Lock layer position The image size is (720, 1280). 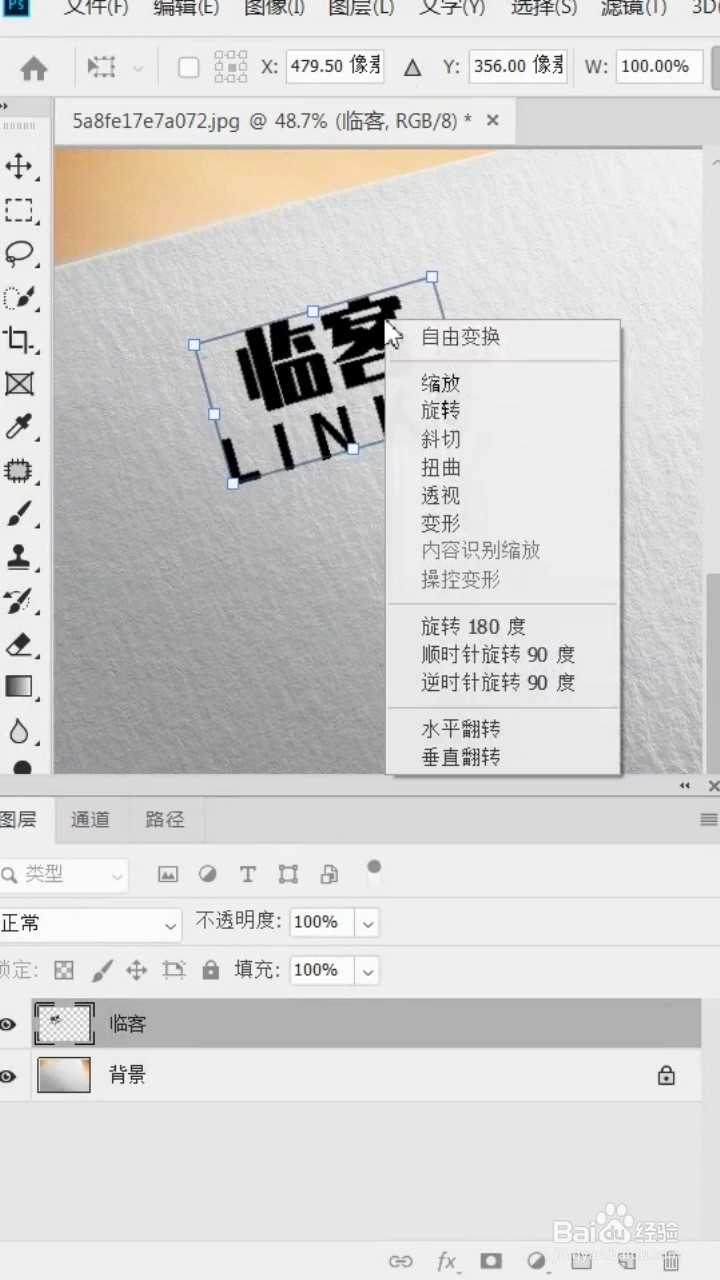[x=137, y=970]
